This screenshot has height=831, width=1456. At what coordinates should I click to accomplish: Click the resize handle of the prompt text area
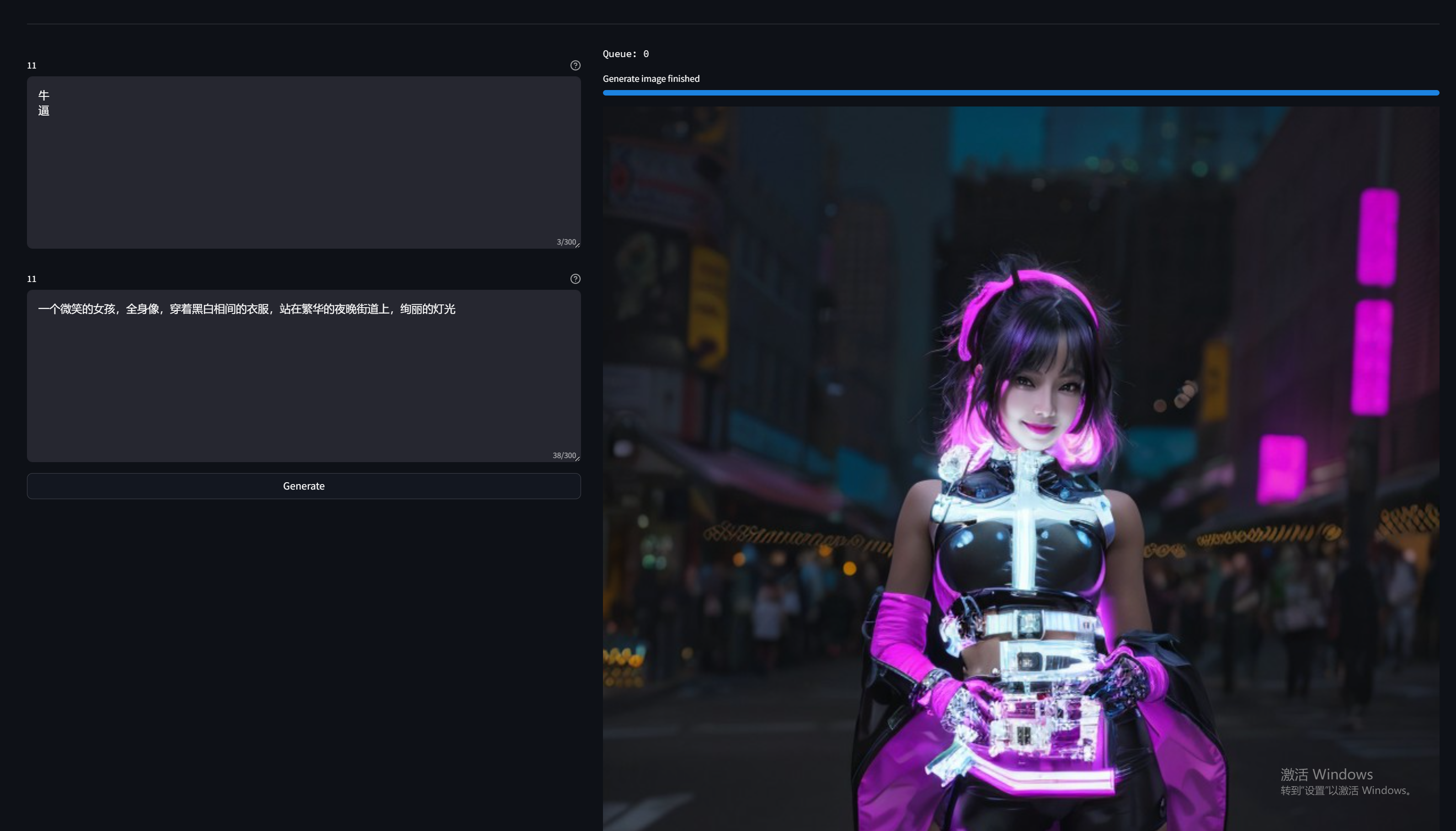578,459
